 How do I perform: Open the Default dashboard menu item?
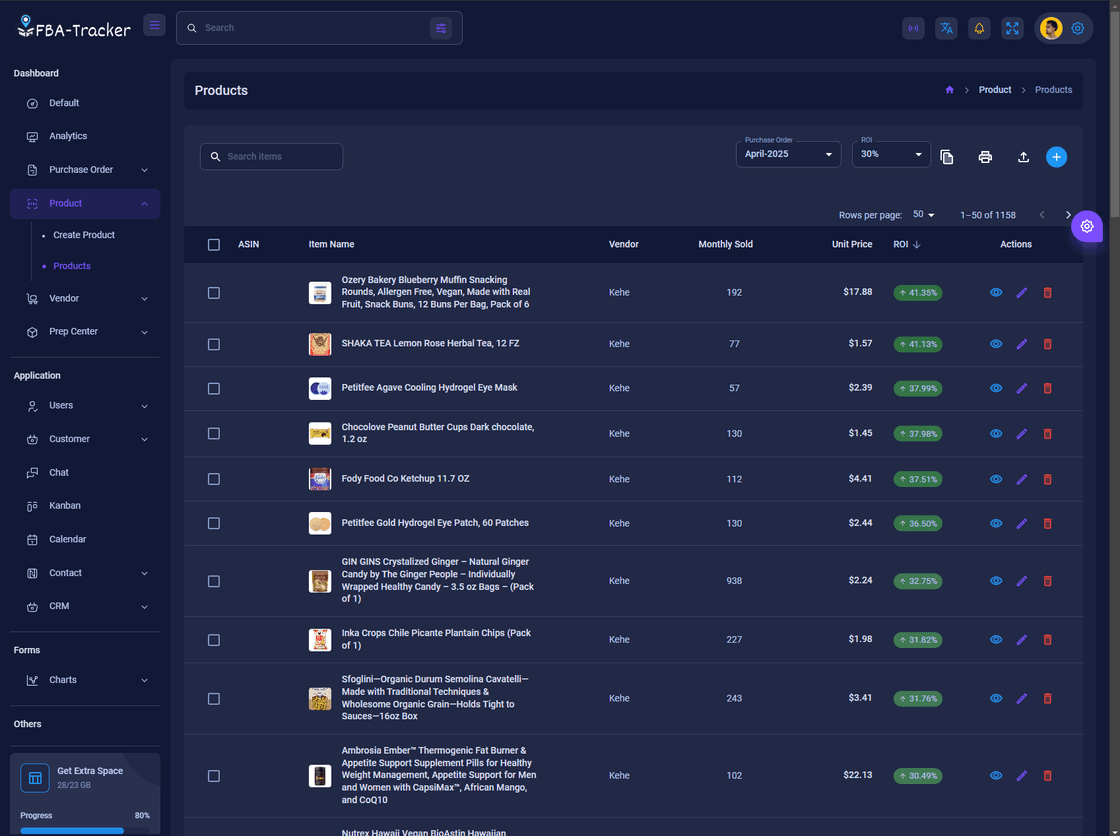(85, 104)
